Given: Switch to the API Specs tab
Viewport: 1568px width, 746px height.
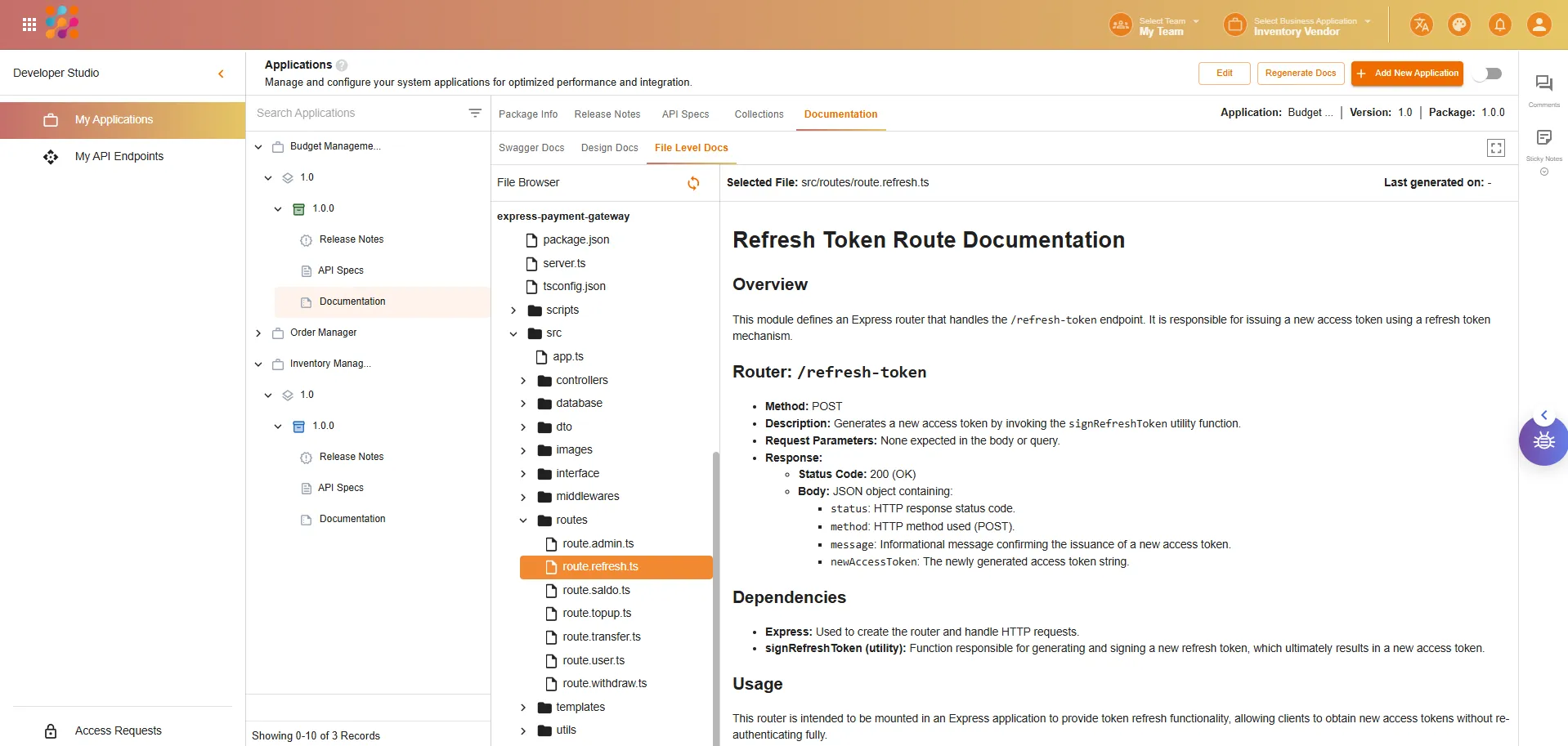Looking at the screenshot, I should pyautogui.click(x=685, y=114).
